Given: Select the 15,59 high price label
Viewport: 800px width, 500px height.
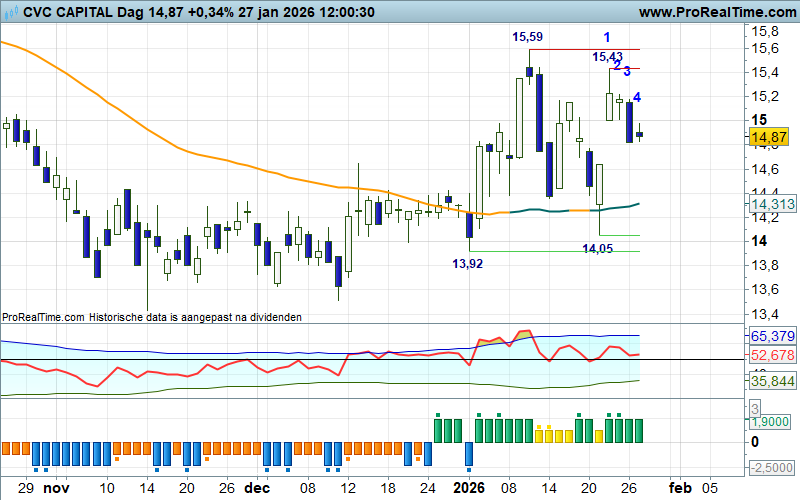Looking at the screenshot, I should point(528,37).
